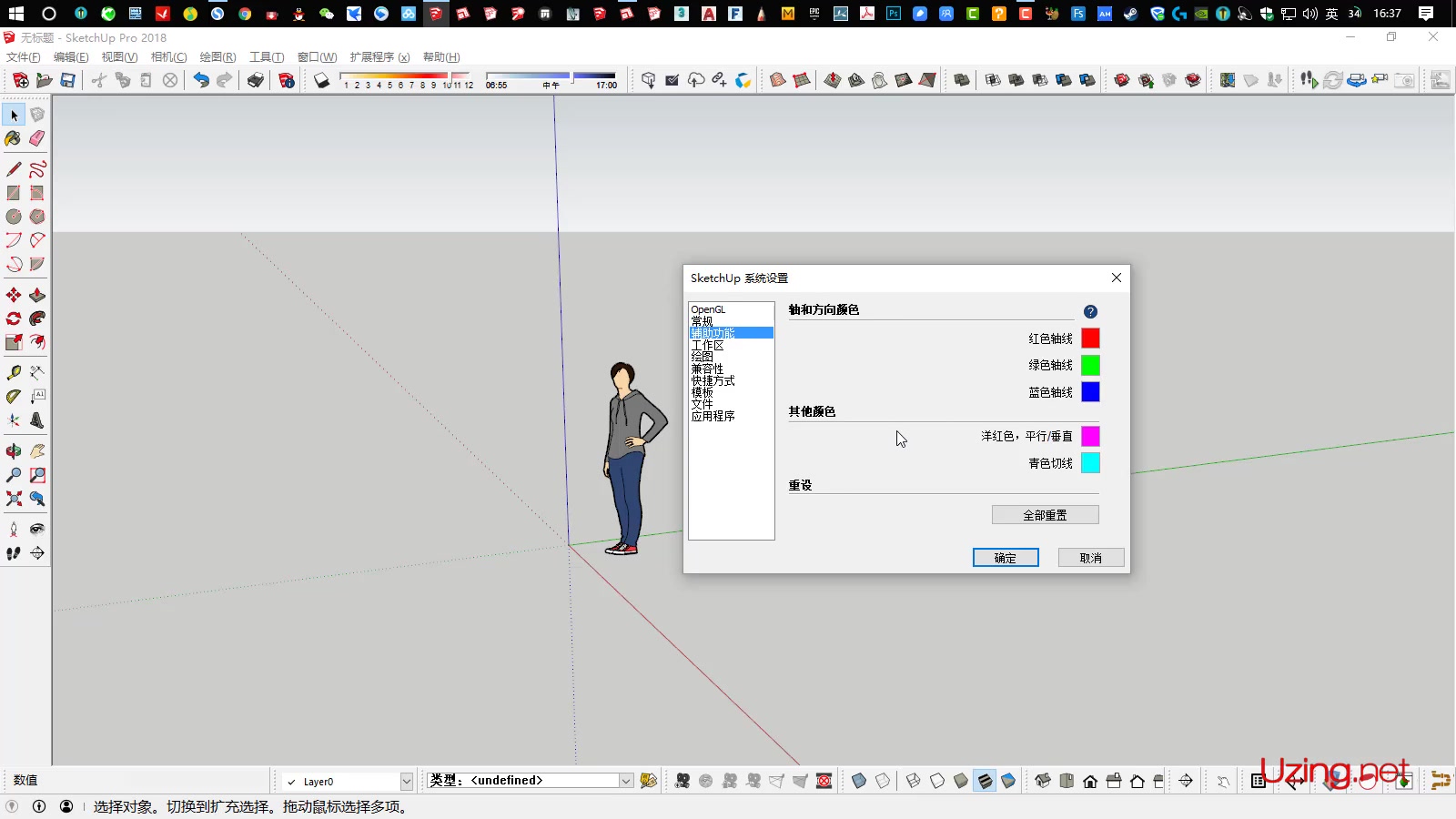Screen dimensions: 1456x819
Task: Click the red axis color swatch
Action: [x=1090, y=338]
